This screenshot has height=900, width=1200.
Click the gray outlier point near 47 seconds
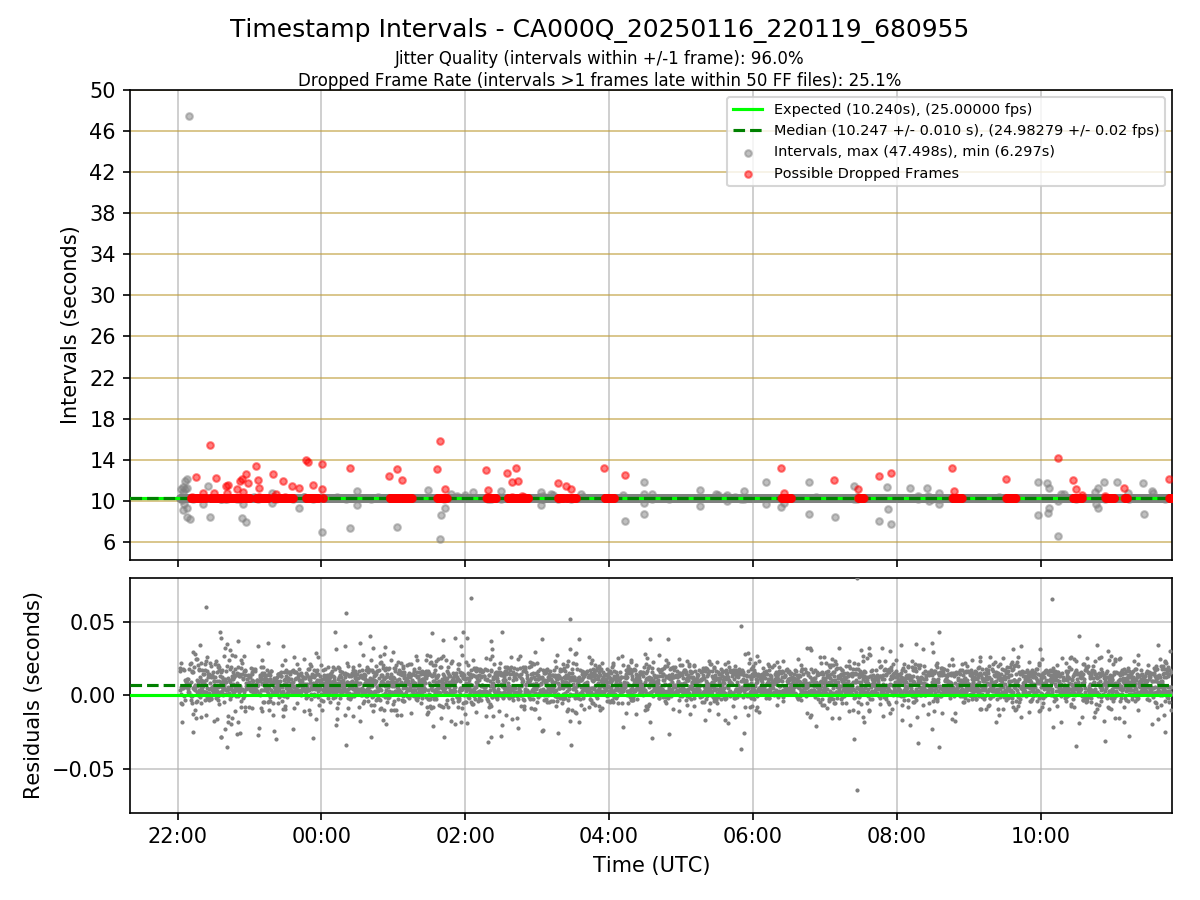point(189,116)
